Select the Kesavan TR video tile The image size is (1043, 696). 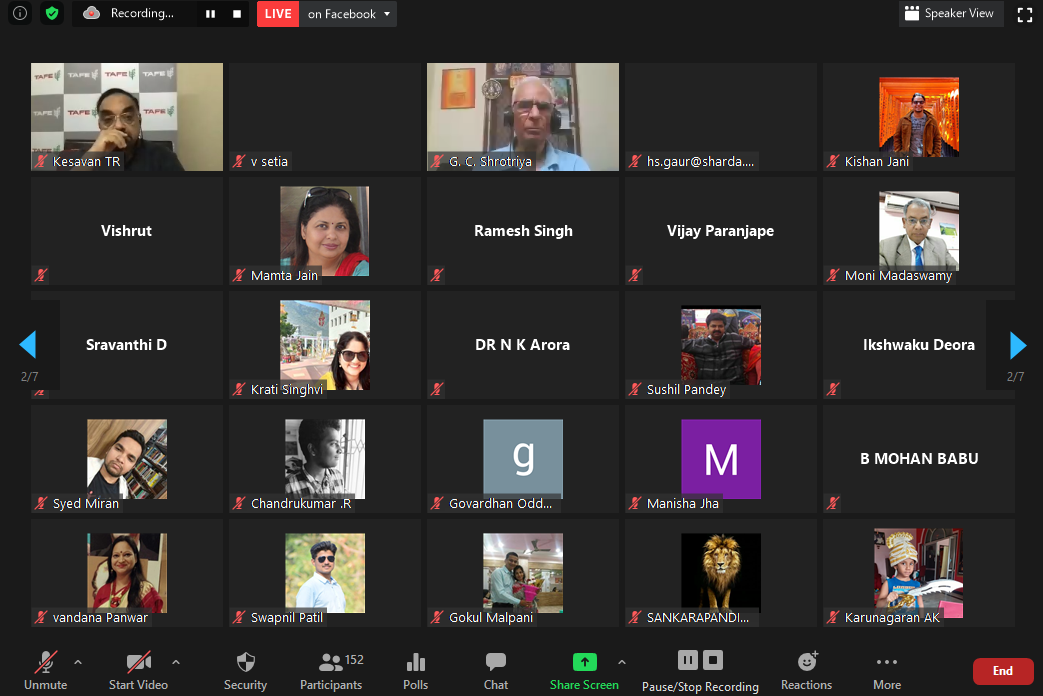coord(127,116)
